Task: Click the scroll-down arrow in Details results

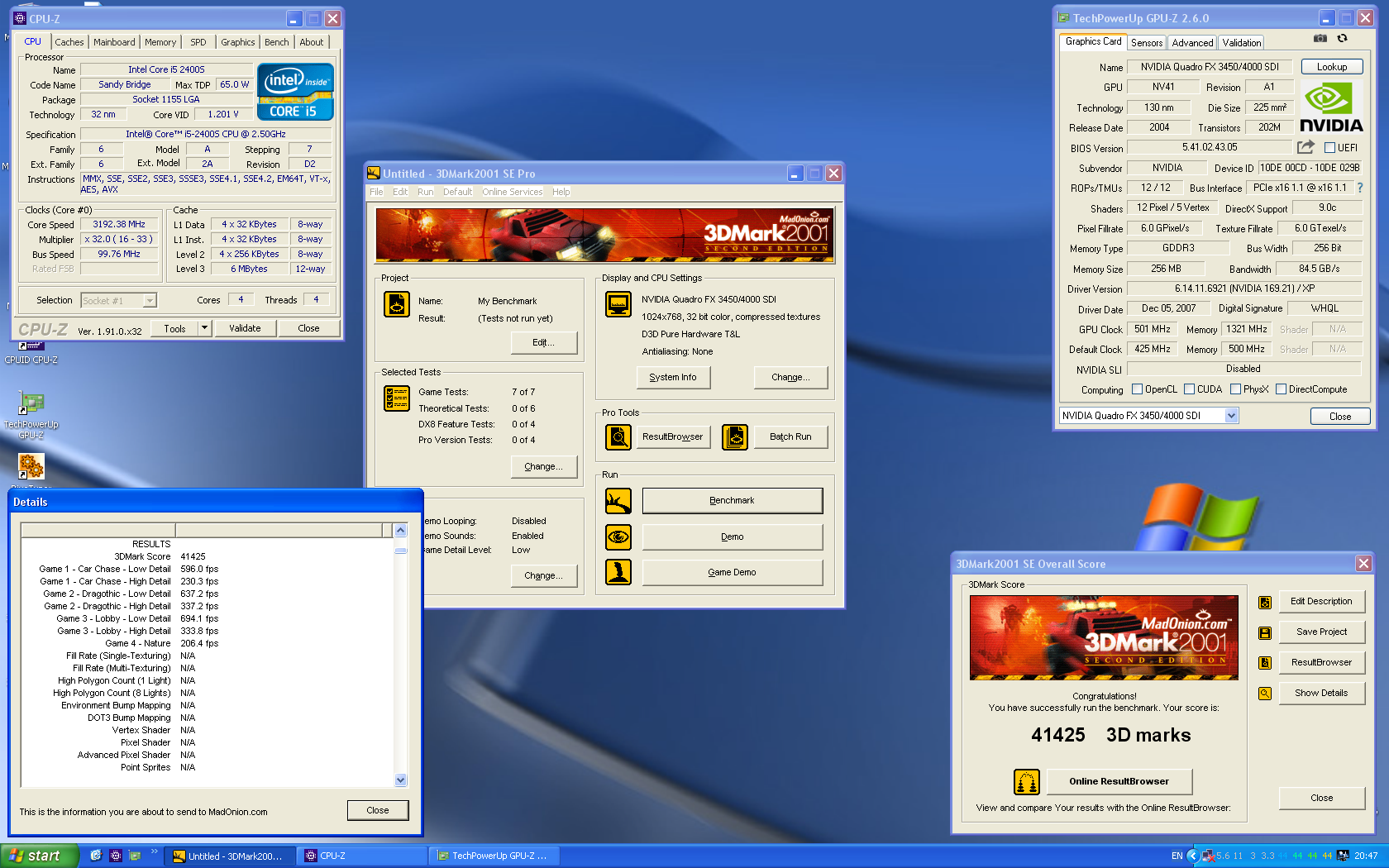Action: [401, 780]
